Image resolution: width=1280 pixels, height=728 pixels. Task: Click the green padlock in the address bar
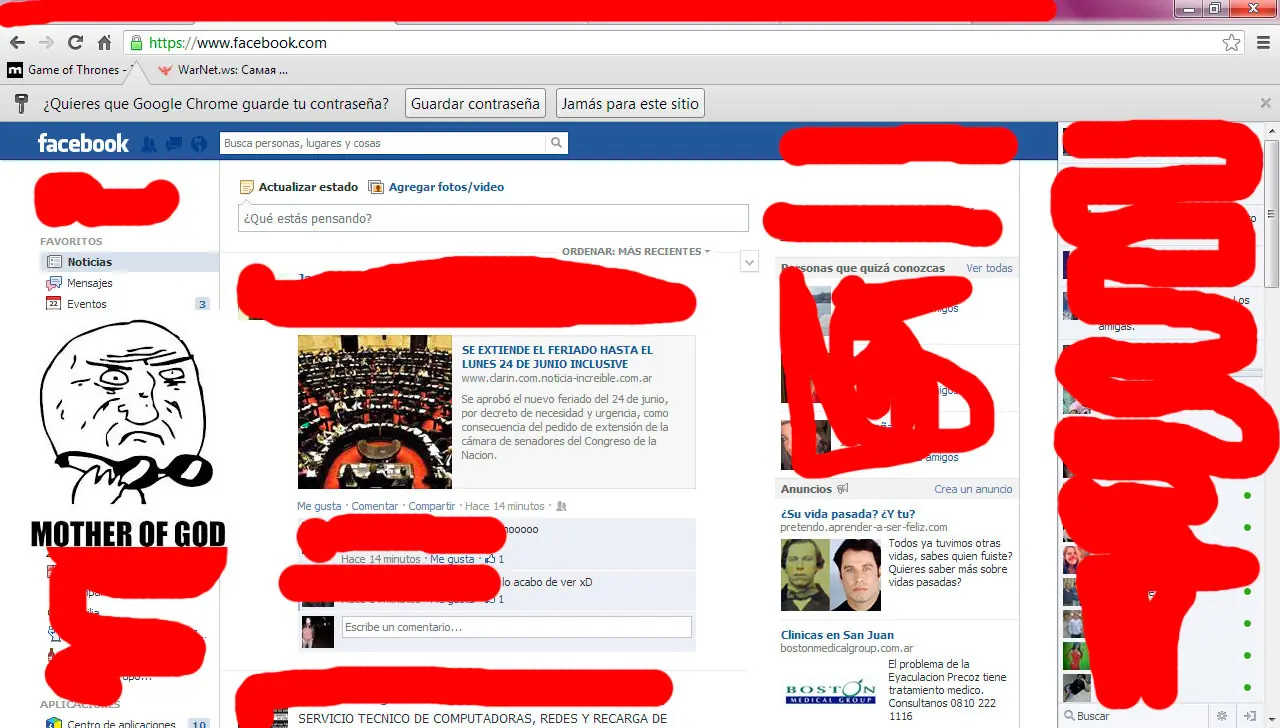[x=136, y=43]
